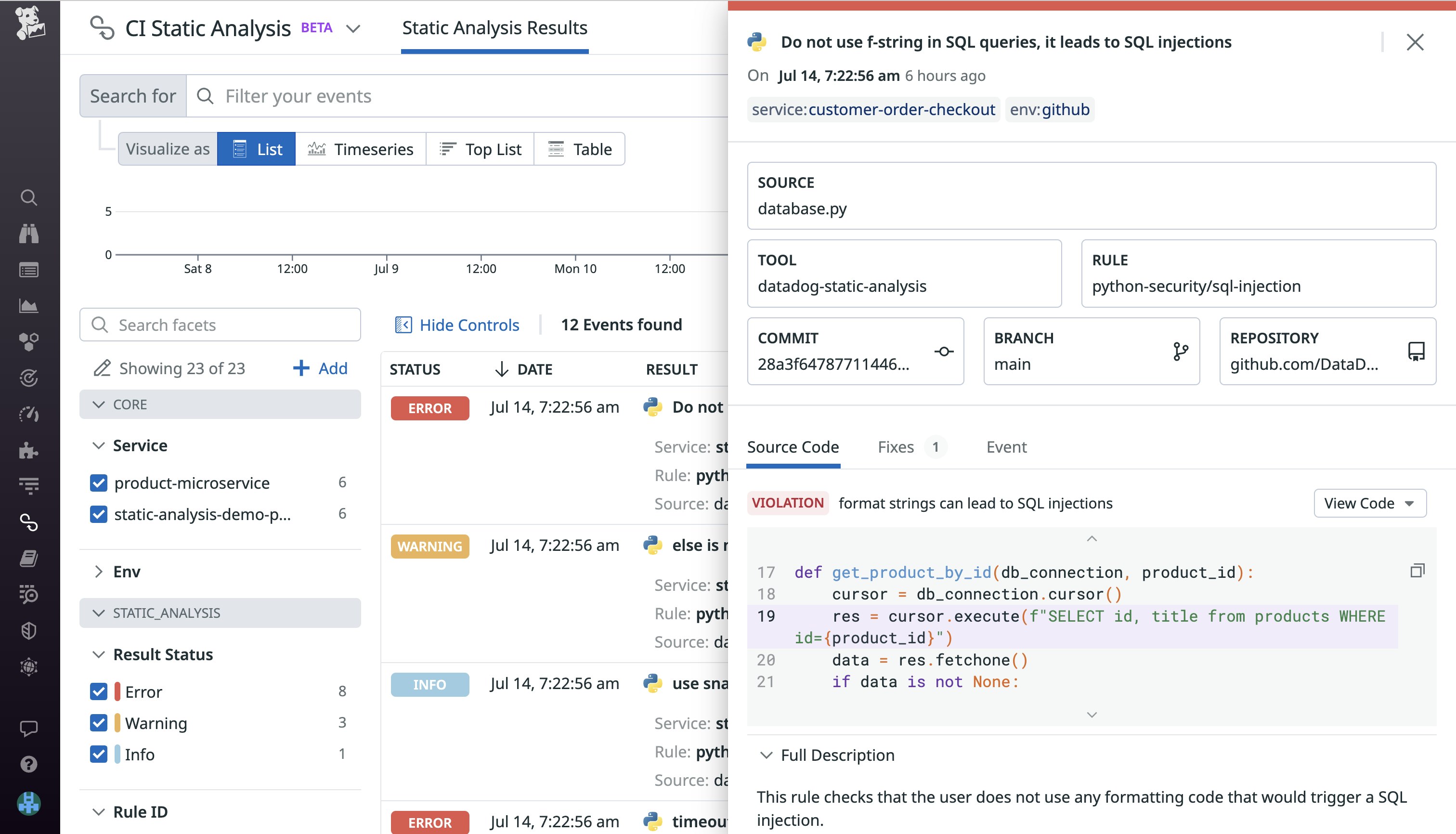The height and width of the screenshot is (834, 1456).
Task: Open the APM section
Action: (x=28, y=378)
